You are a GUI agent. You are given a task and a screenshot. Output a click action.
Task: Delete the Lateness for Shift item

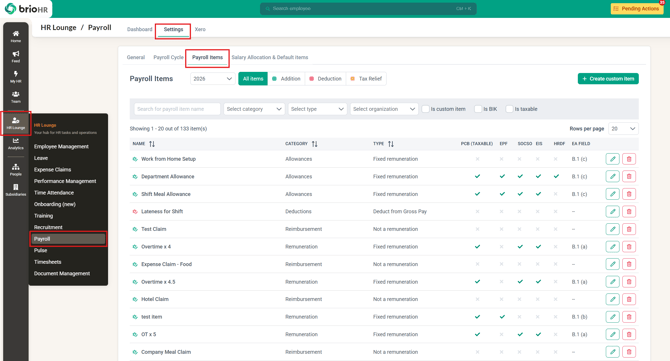[x=629, y=211]
